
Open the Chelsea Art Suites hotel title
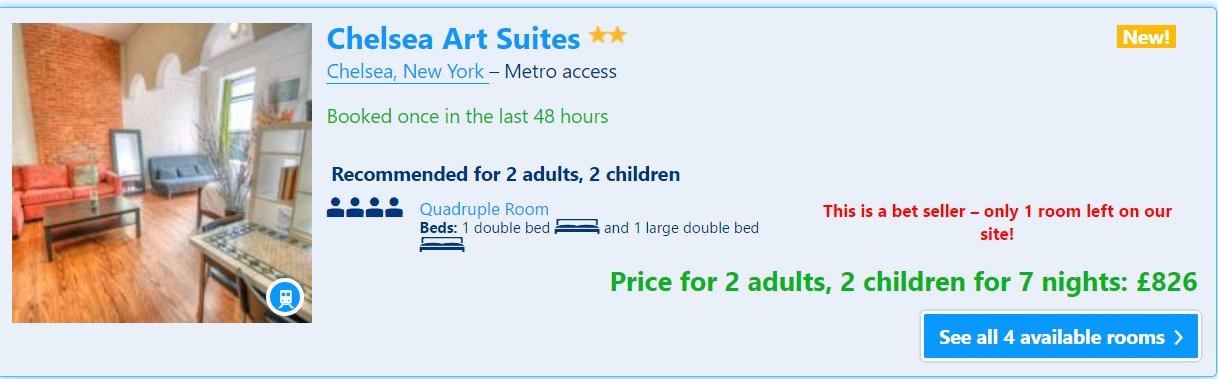coord(453,39)
